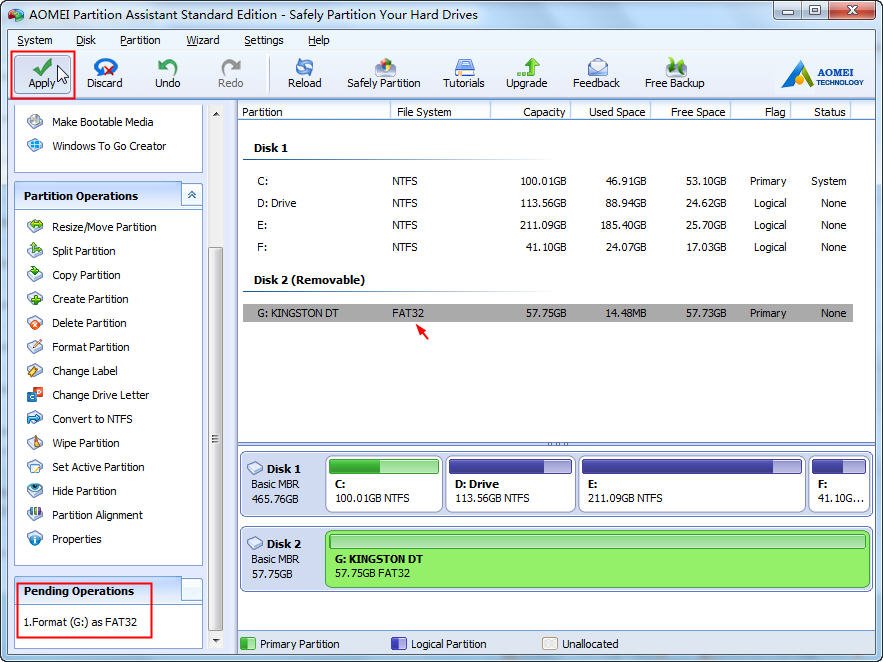Viewport: 883px width, 662px height.
Task: Click the Upgrade toolbar icon
Action: 527,74
